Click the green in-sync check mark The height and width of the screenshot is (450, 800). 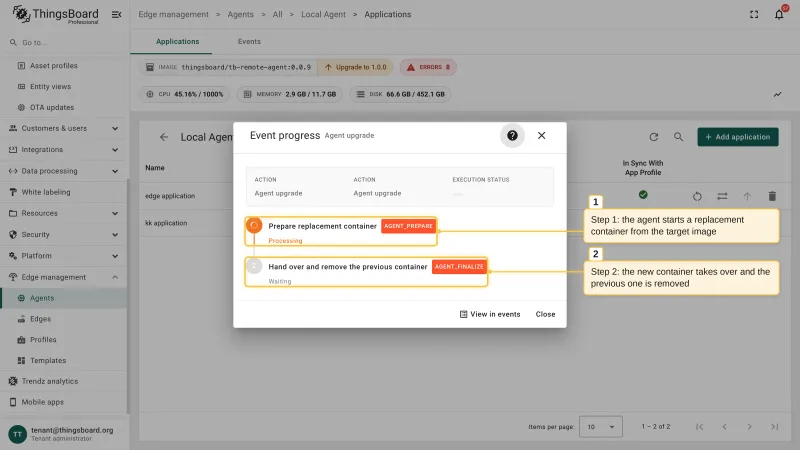pyautogui.click(x=643, y=194)
